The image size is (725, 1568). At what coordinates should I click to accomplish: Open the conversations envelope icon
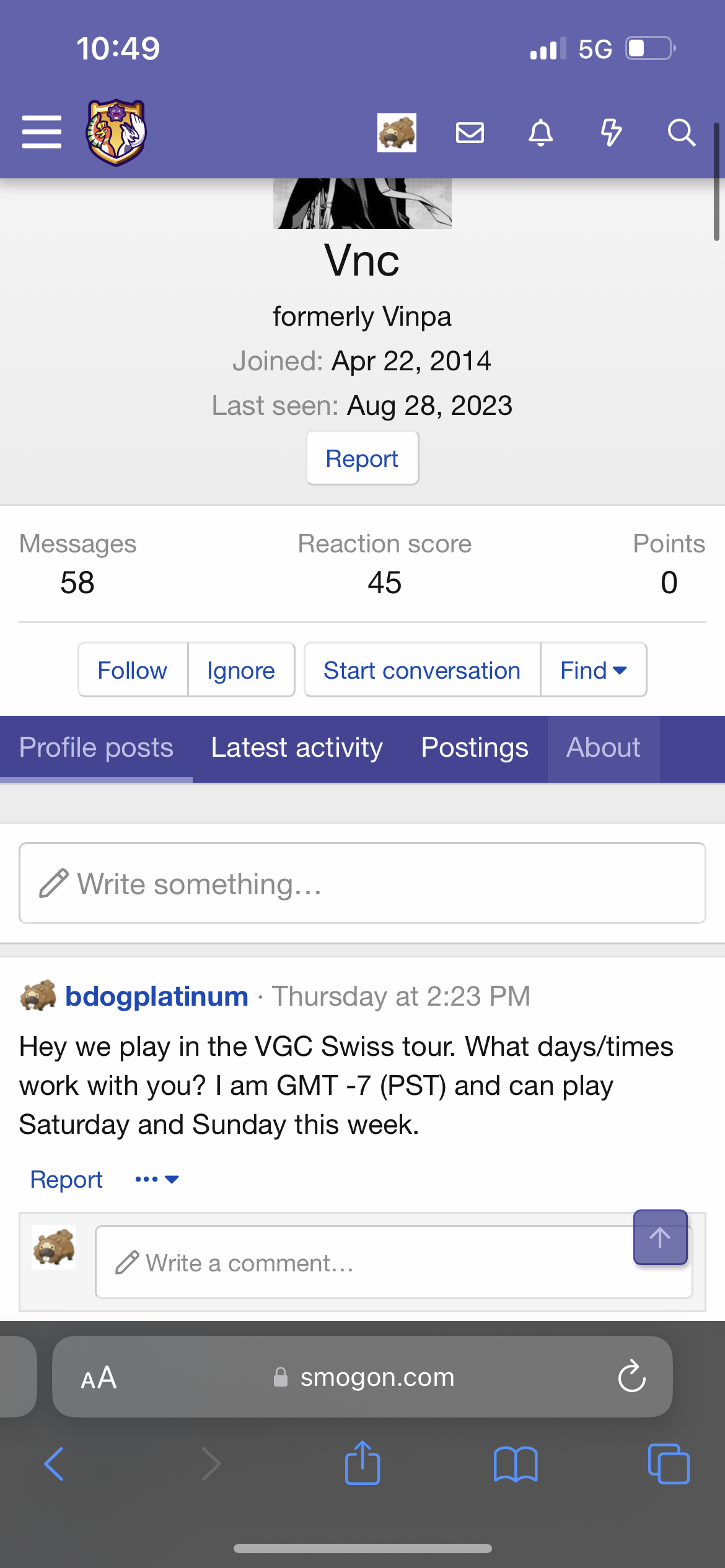(x=470, y=133)
